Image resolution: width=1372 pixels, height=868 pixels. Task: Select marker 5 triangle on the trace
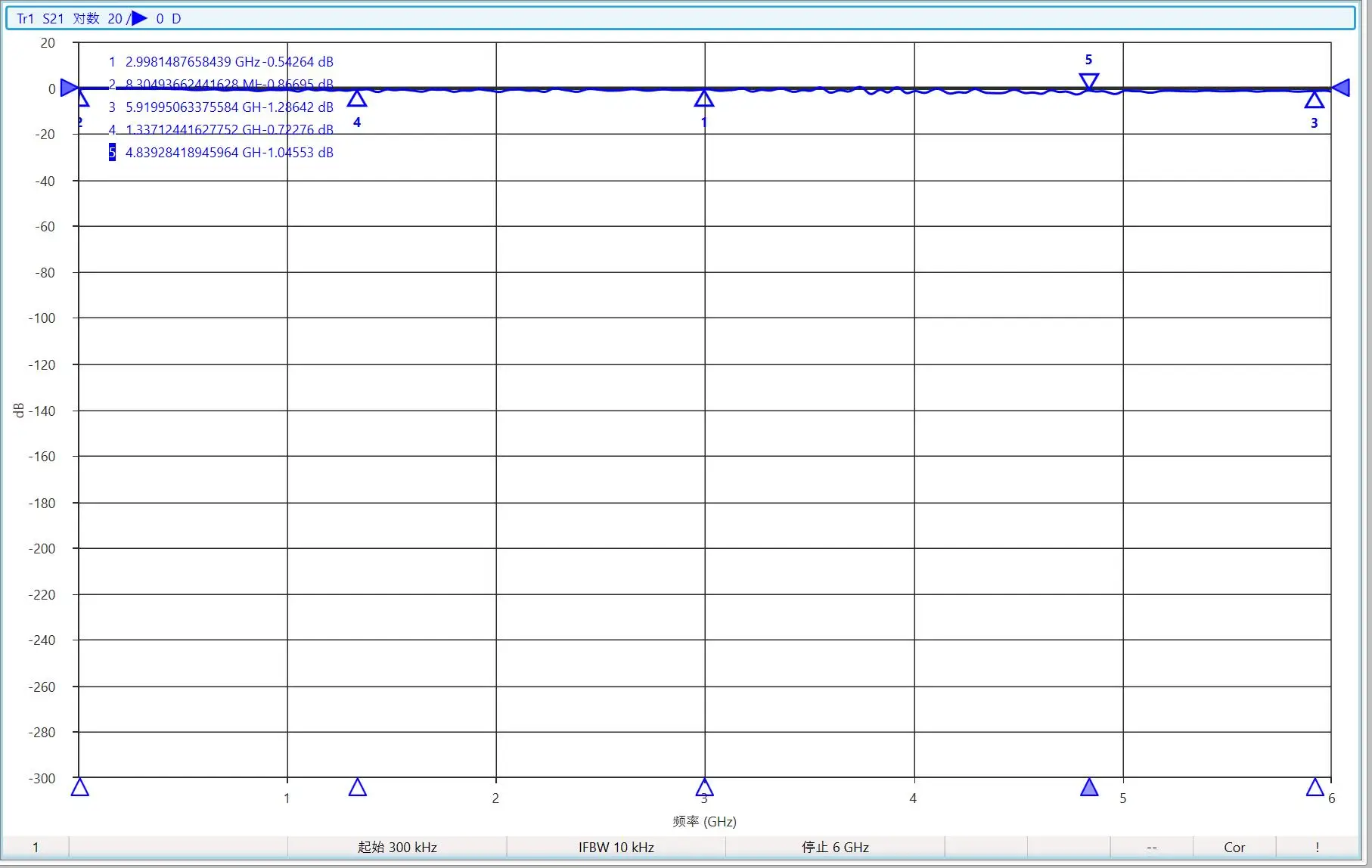[1088, 82]
